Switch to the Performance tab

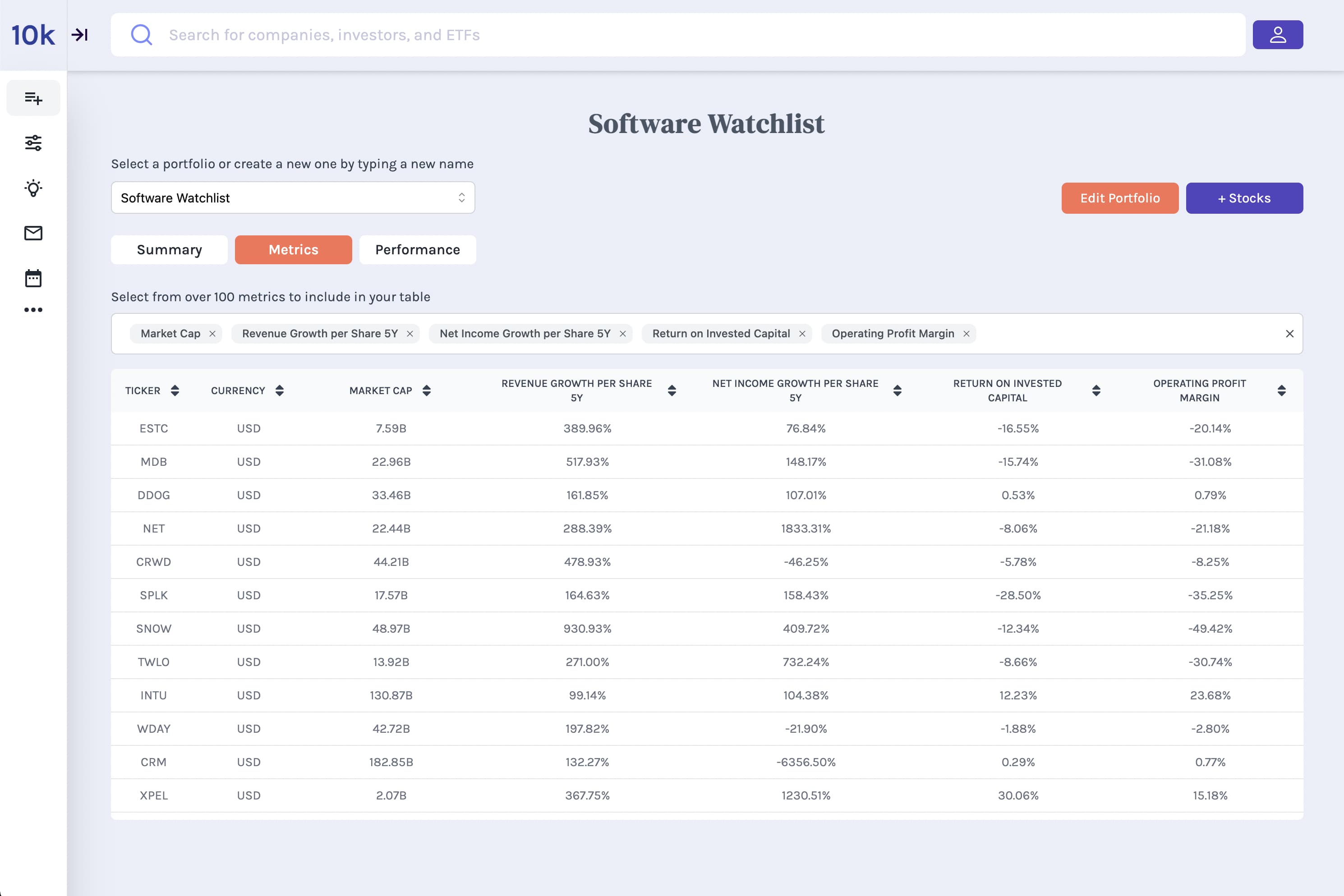[418, 250]
